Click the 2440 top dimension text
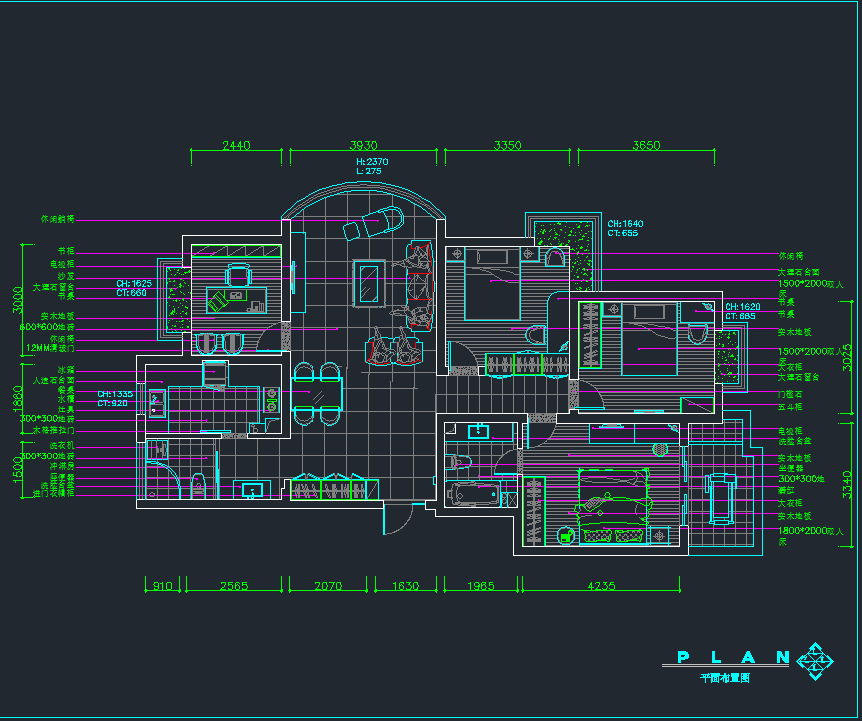Viewport: 862px width, 721px height. pos(236,145)
